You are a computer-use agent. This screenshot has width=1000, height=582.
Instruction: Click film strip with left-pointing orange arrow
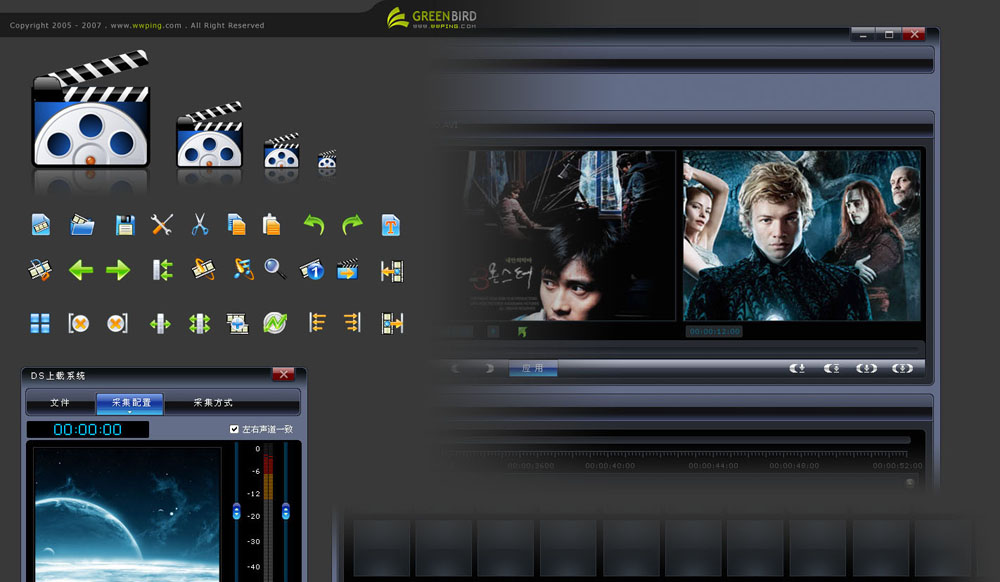click(392, 271)
